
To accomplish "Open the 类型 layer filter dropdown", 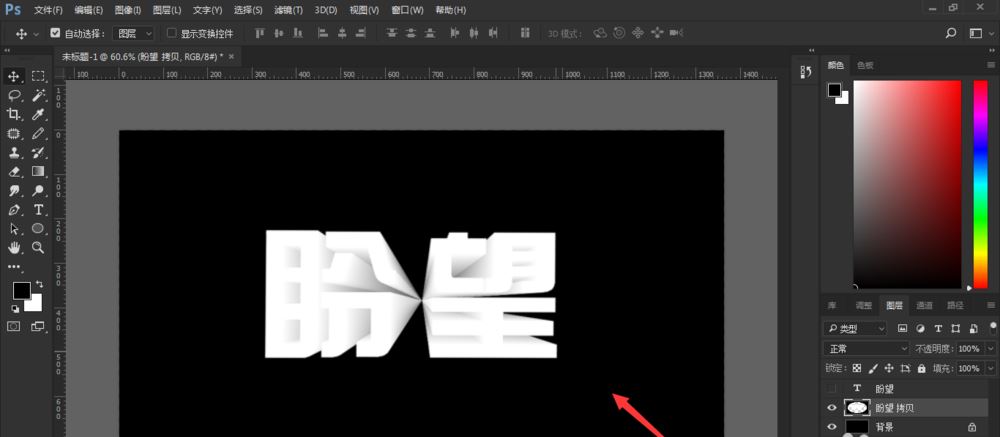I will pos(855,329).
